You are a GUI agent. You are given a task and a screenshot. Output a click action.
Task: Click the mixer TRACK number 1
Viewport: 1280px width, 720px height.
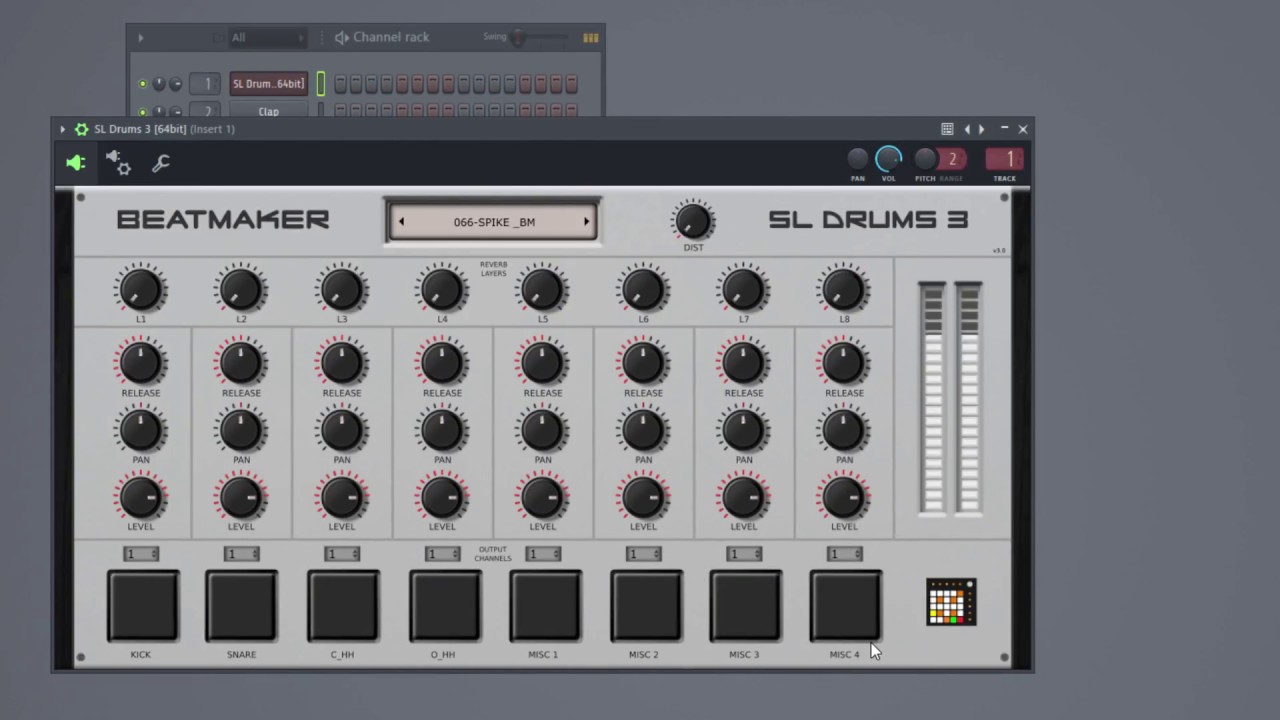pyautogui.click(x=1005, y=159)
